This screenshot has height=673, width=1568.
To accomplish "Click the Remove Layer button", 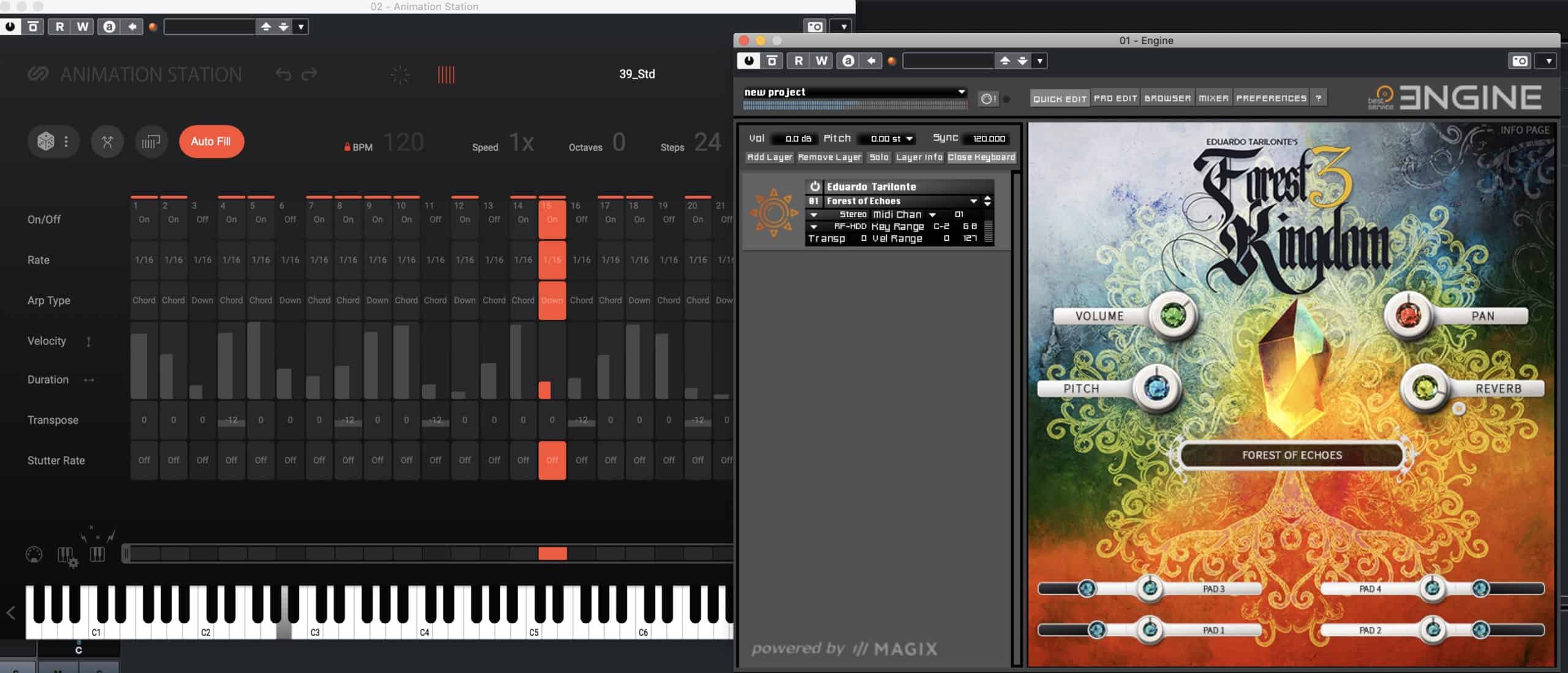I will [x=829, y=158].
